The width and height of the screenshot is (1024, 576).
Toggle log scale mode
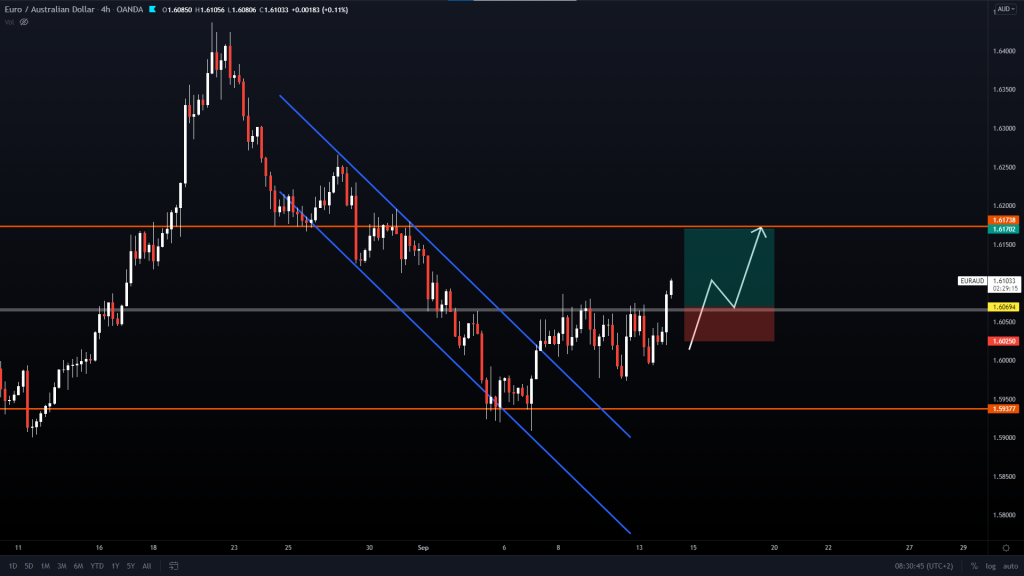click(x=991, y=566)
